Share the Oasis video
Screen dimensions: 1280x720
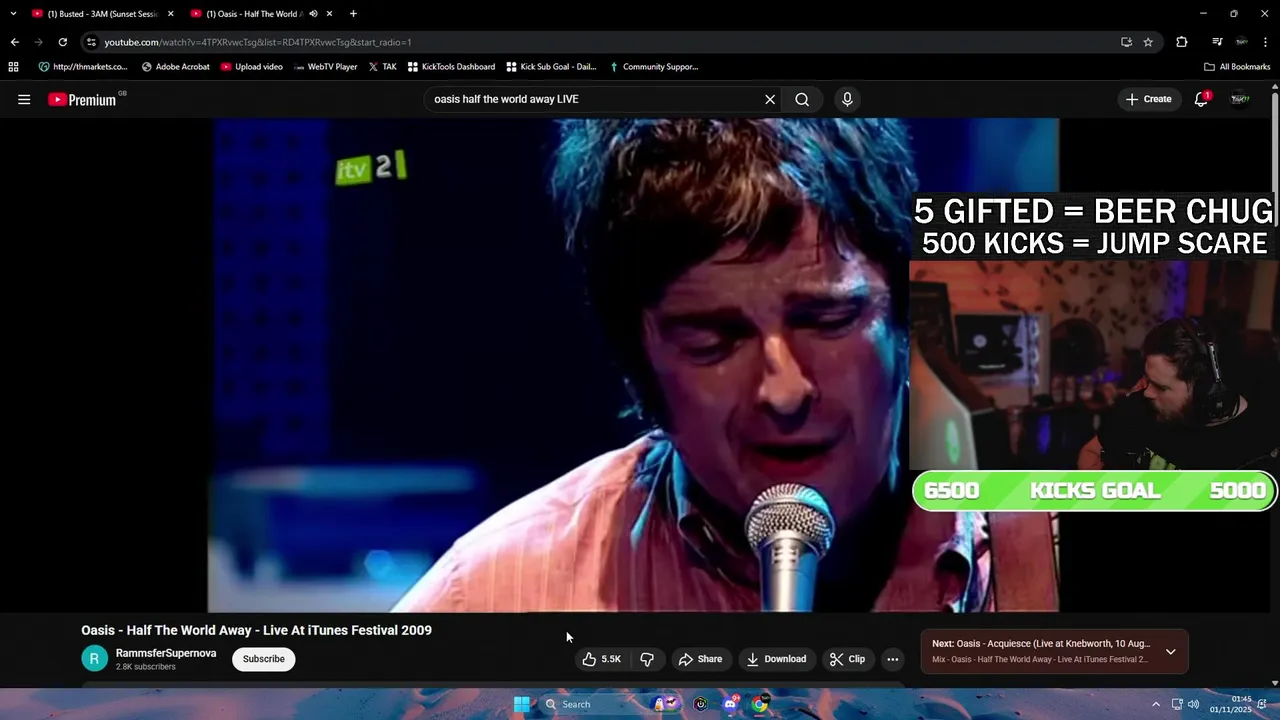(x=700, y=659)
